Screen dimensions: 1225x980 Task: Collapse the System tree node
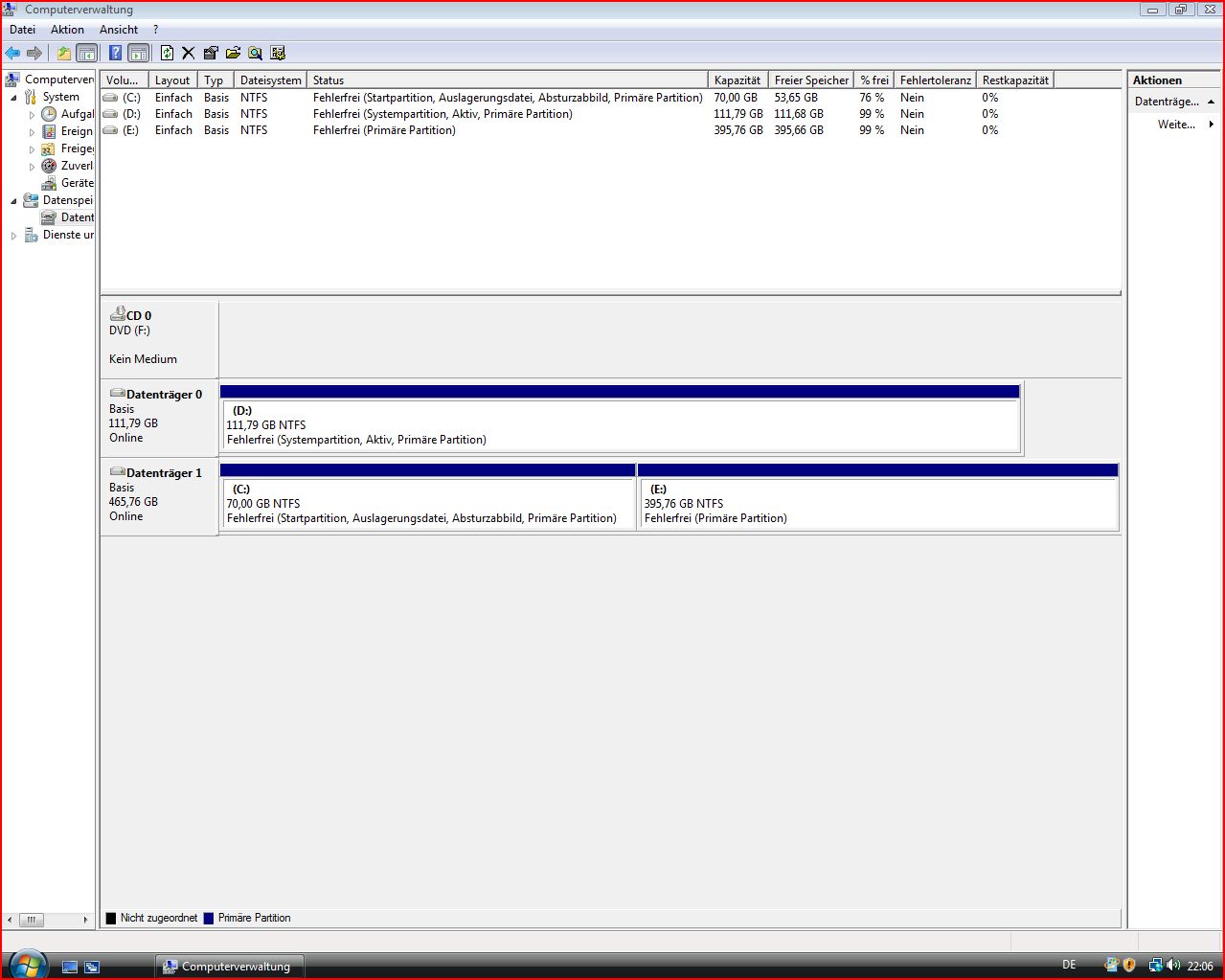pos(13,98)
